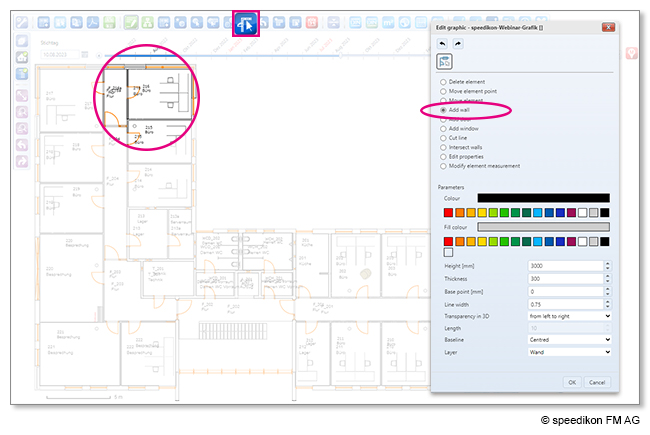Expand the Baseline dropdown set to Centred
650x435 pixels.
tap(570, 340)
